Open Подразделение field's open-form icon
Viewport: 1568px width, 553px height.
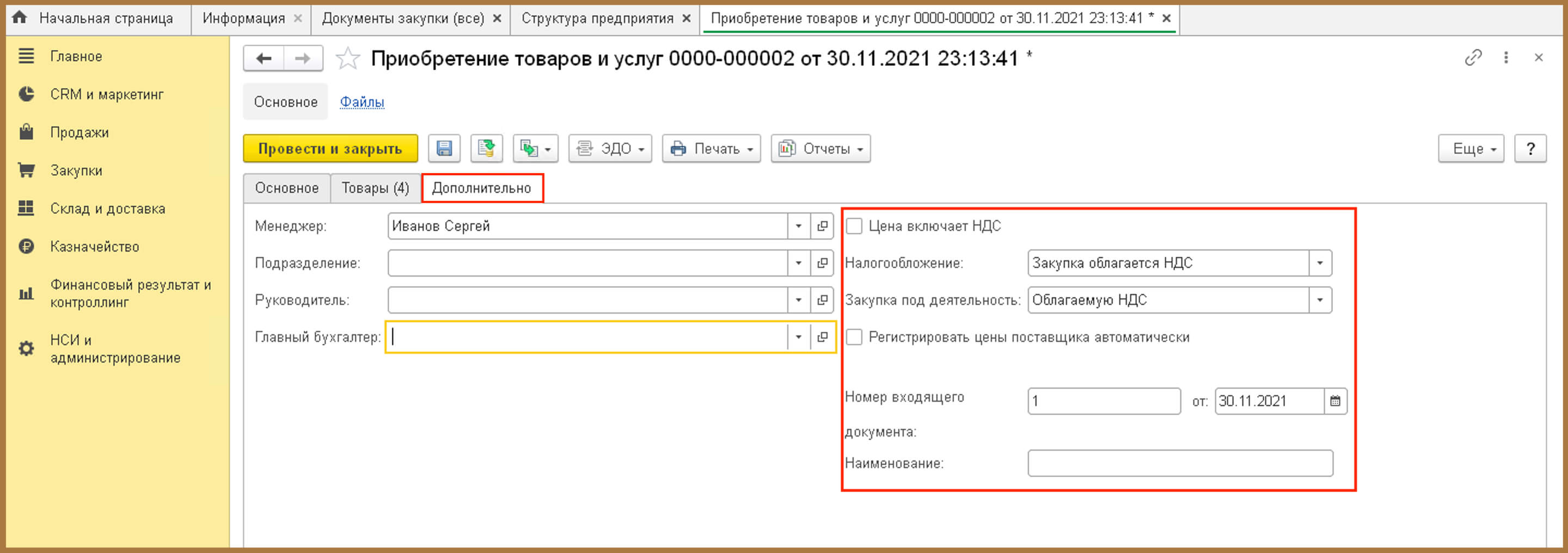coord(822,263)
